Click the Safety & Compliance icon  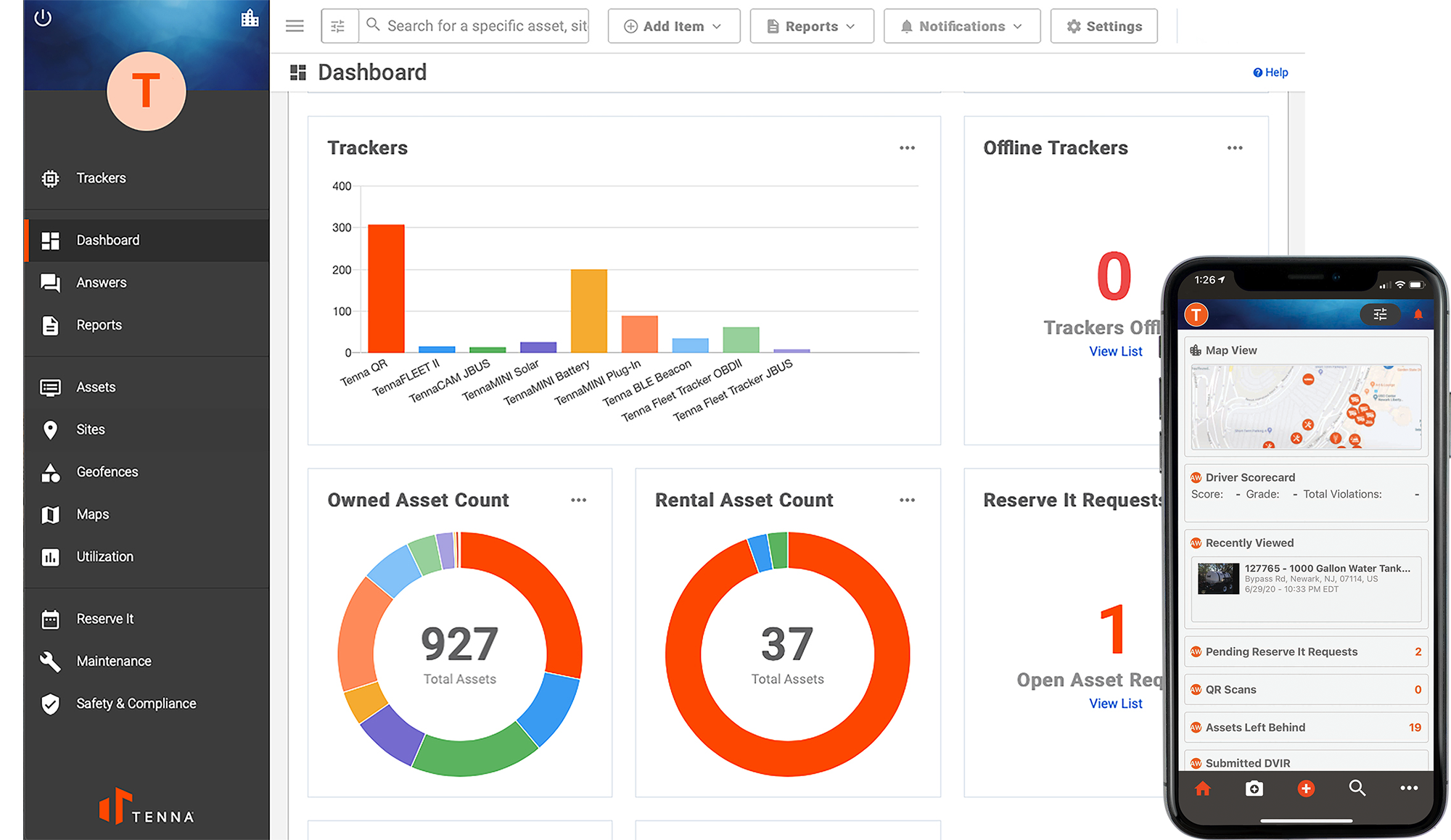[x=52, y=703]
